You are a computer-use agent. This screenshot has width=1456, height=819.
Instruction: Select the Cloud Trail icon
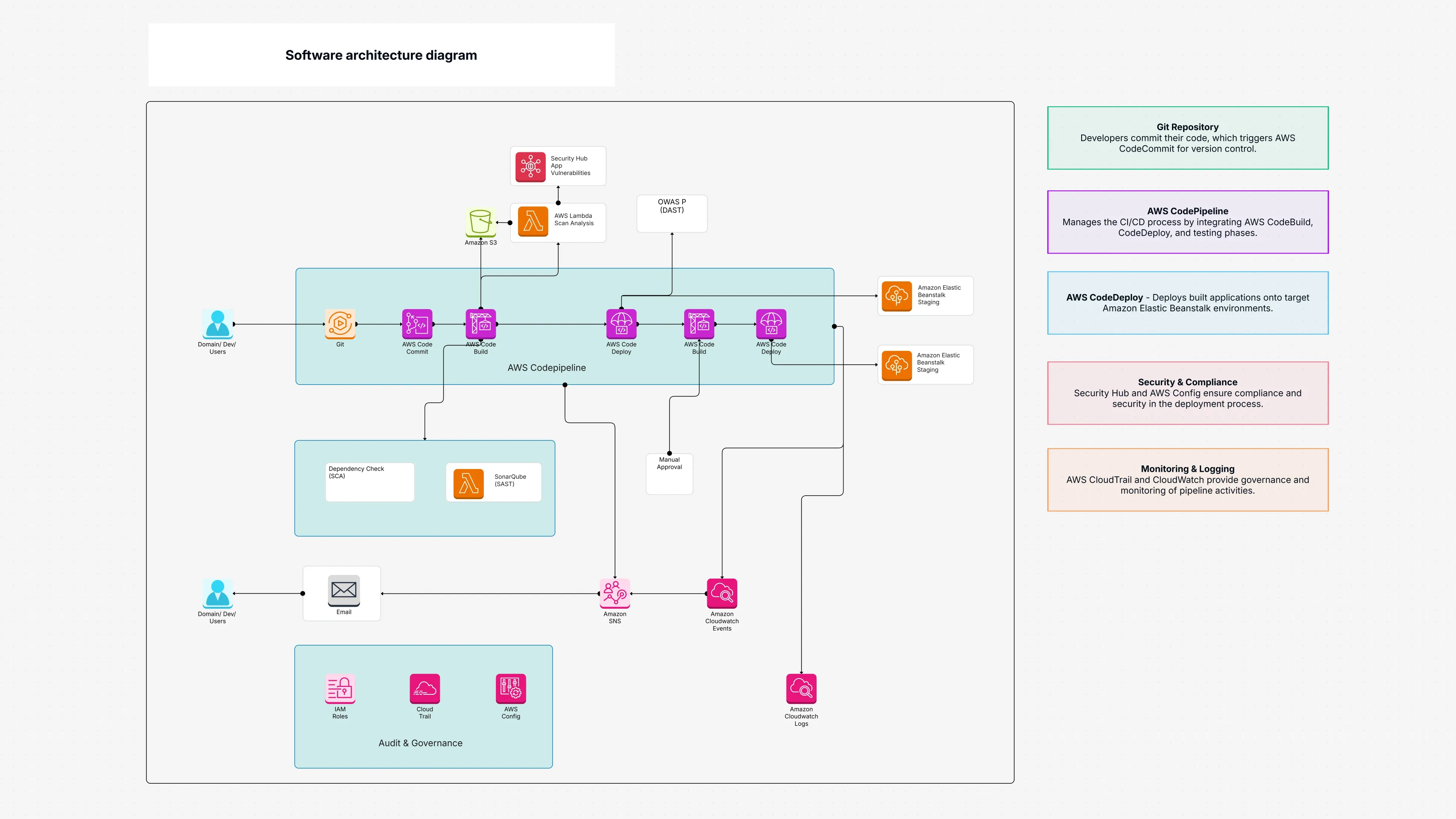pyautogui.click(x=424, y=689)
